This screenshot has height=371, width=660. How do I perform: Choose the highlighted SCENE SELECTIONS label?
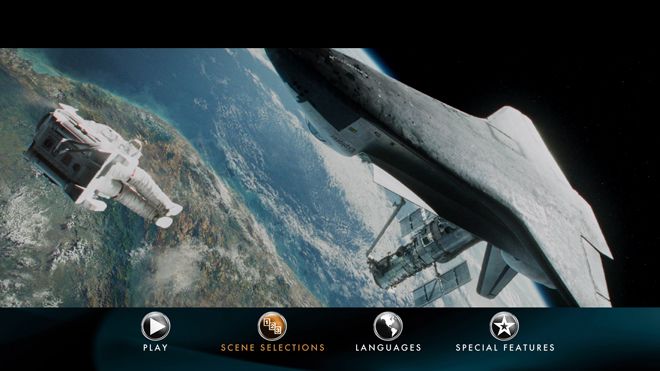point(273,348)
